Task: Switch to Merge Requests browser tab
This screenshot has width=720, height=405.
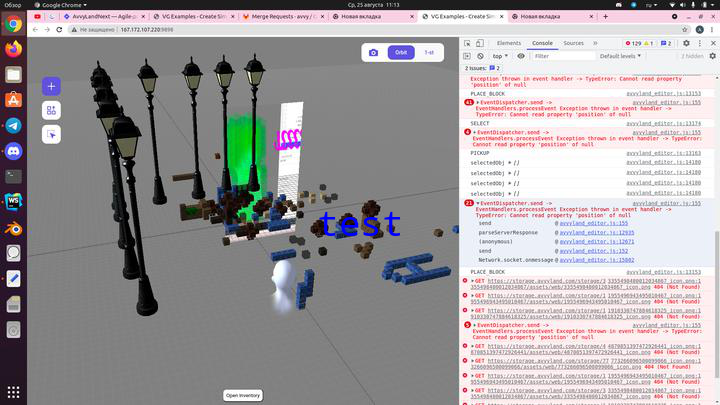Action: (x=283, y=16)
